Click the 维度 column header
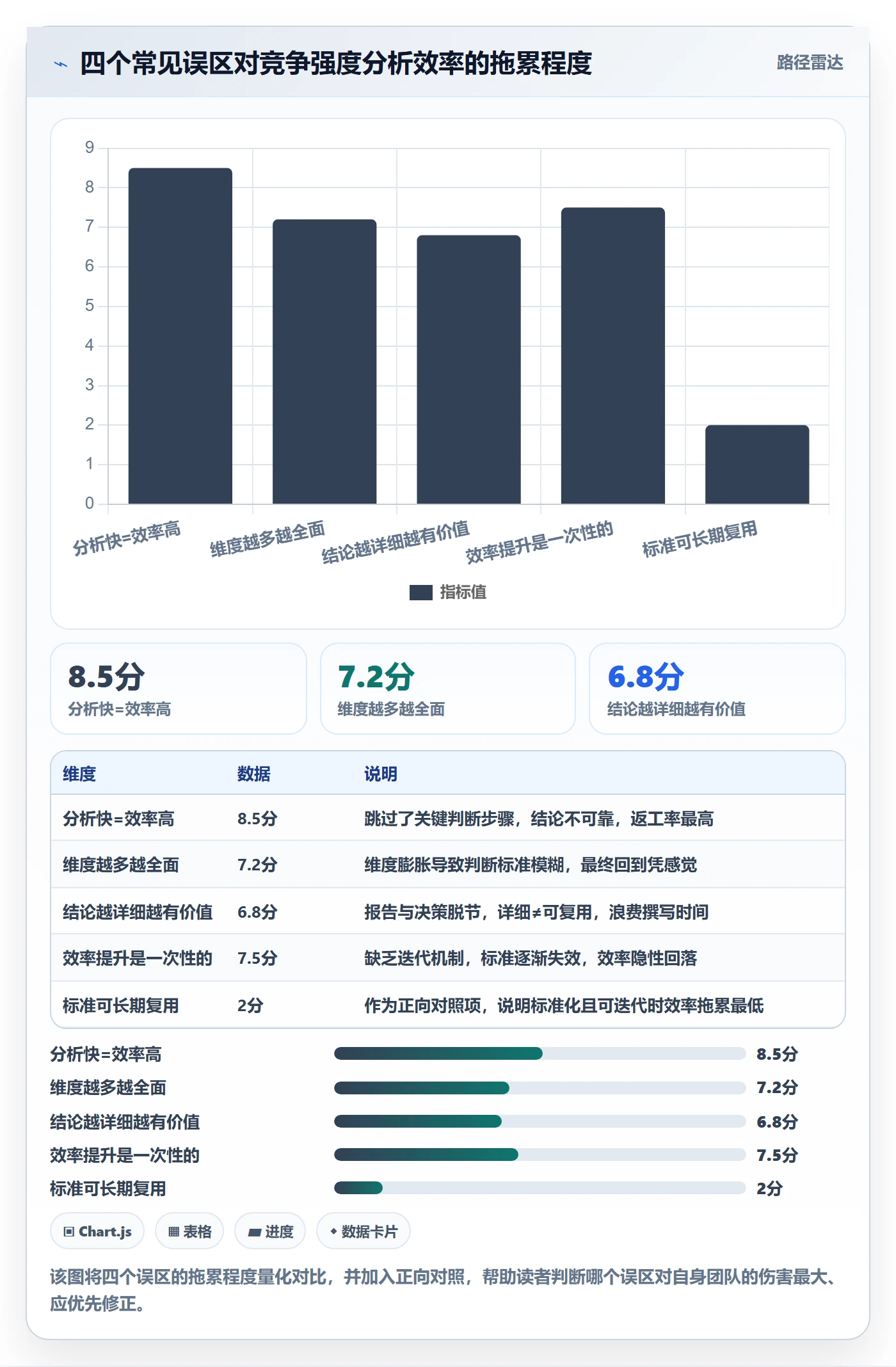 coord(79,774)
